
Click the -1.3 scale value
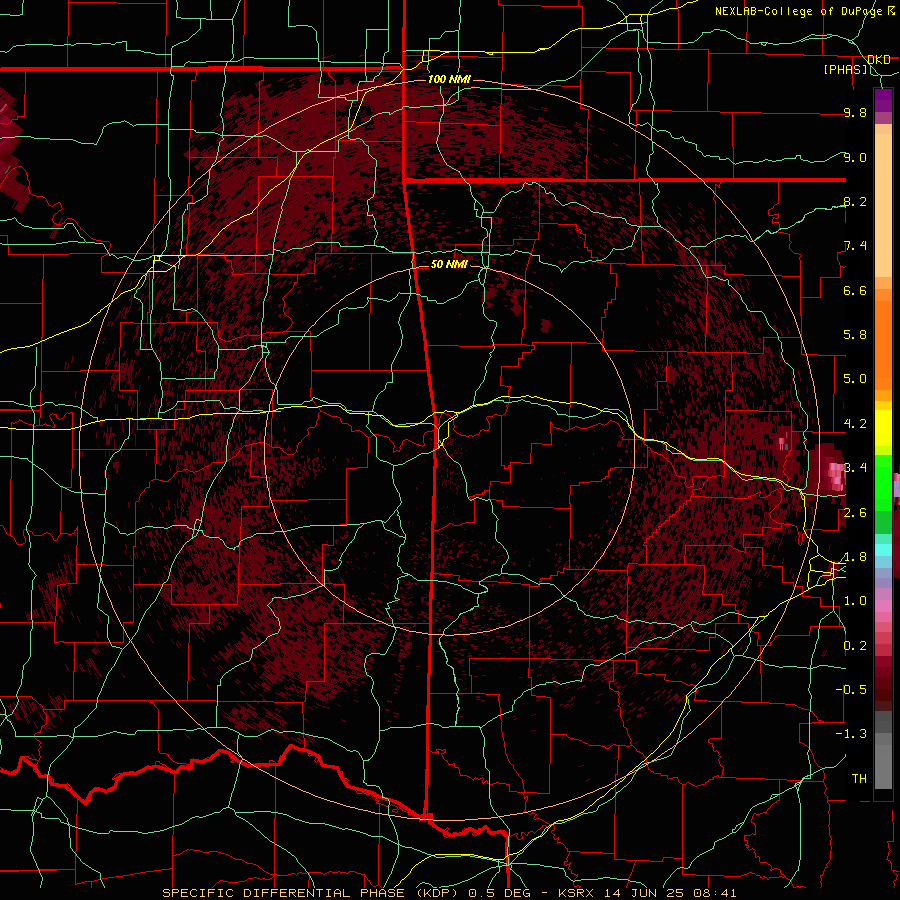click(x=852, y=734)
